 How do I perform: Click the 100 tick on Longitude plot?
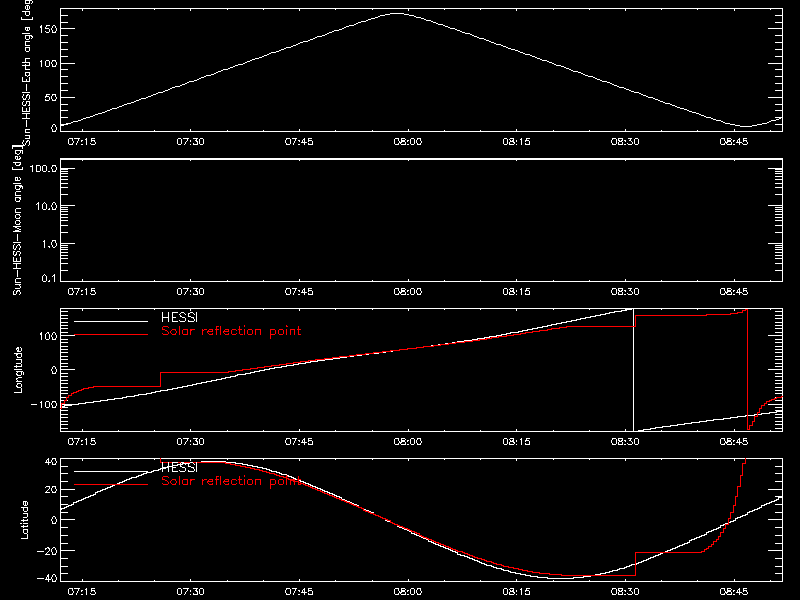pyautogui.click(x=48, y=336)
